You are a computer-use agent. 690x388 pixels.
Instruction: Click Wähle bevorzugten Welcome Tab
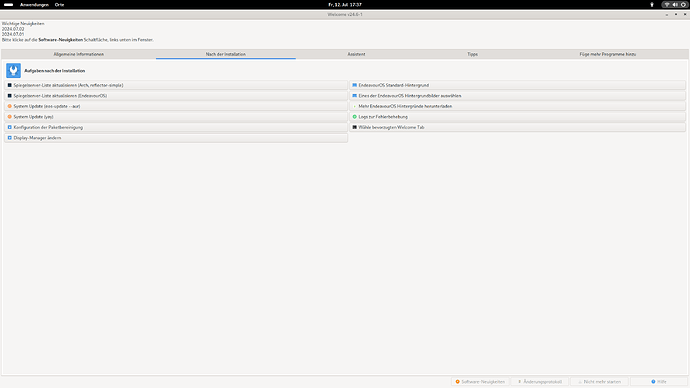coord(518,127)
